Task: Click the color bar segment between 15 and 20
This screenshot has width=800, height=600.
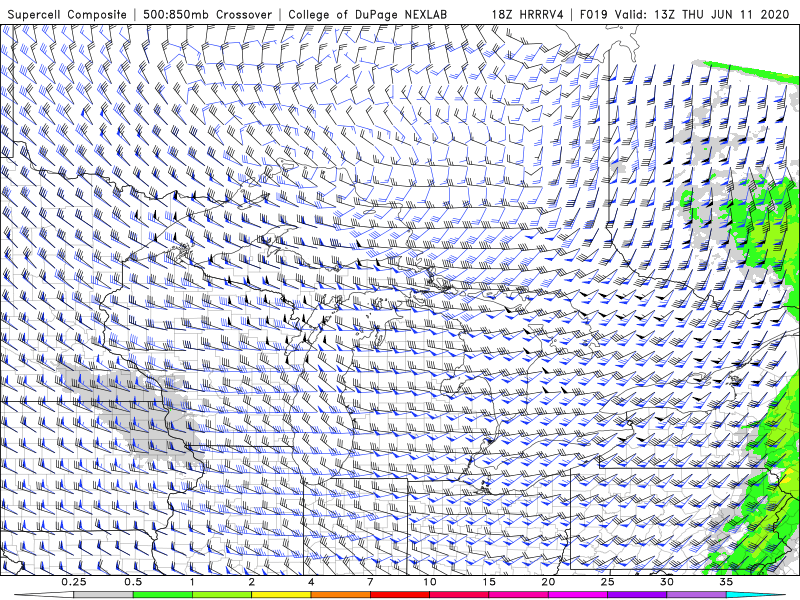Action: click(518, 595)
